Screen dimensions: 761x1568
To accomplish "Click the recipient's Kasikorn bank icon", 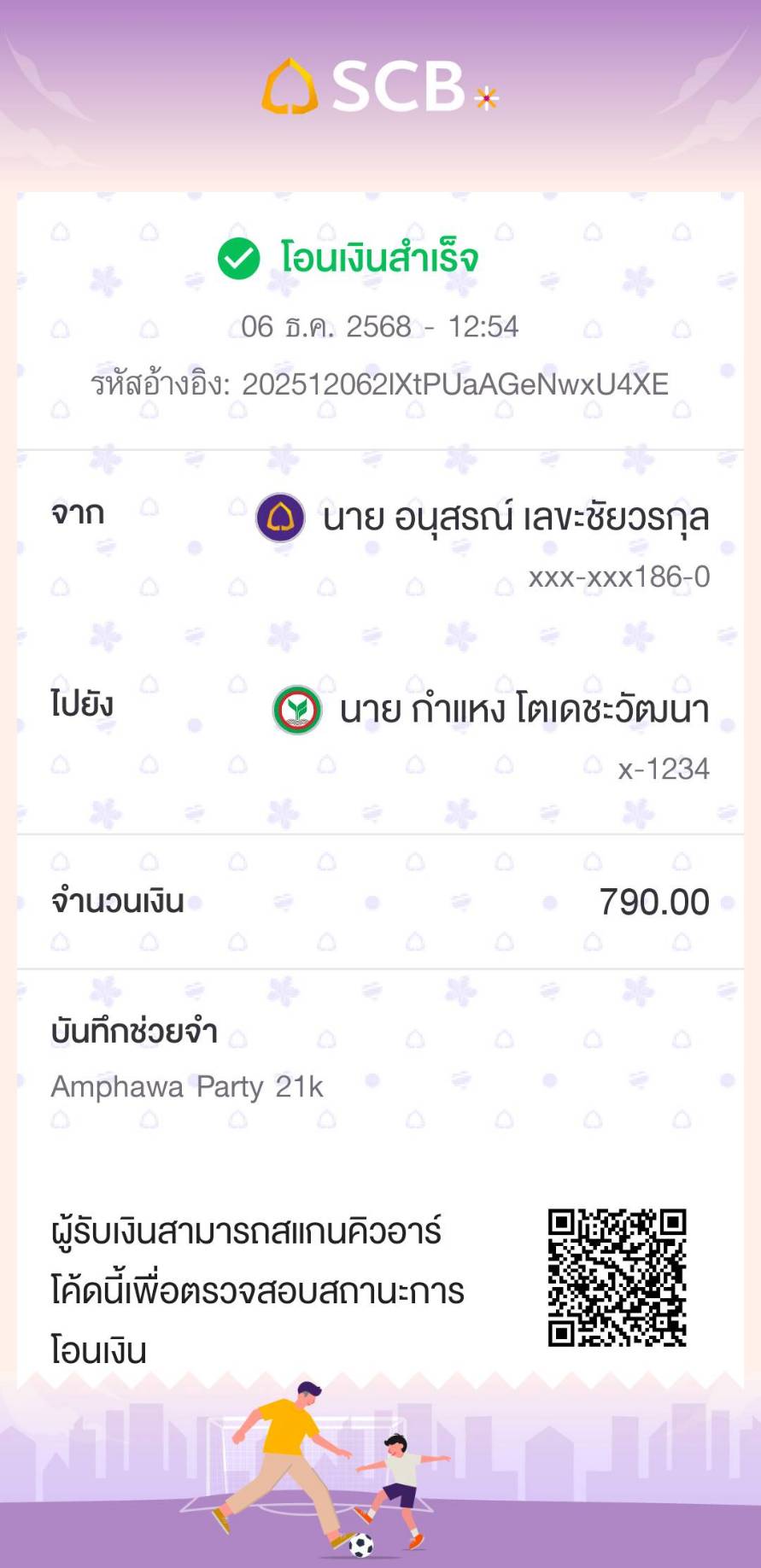I will point(296,710).
